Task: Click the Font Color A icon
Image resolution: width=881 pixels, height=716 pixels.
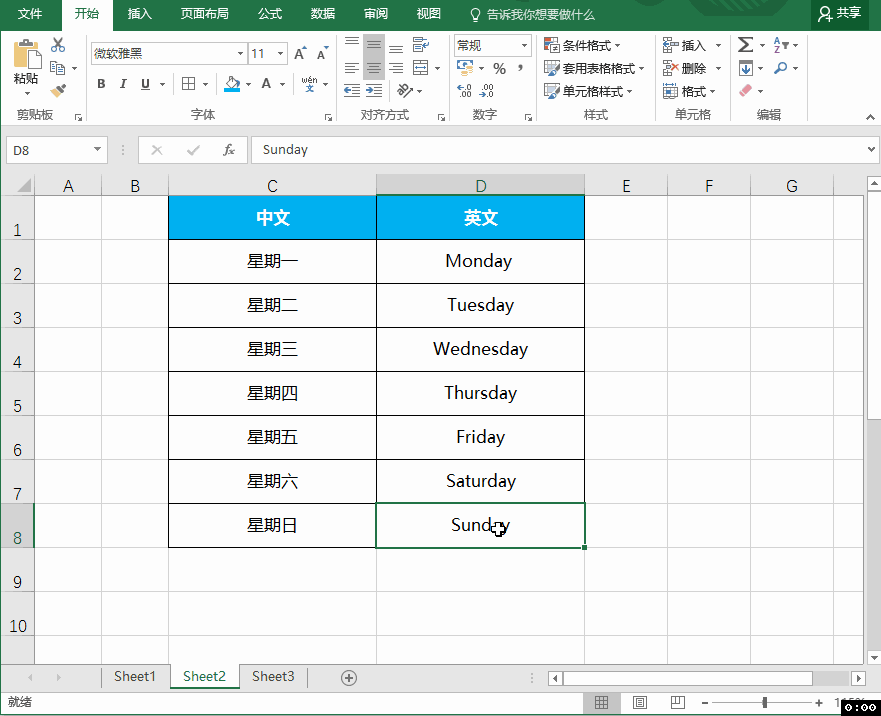Action: pos(266,84)
